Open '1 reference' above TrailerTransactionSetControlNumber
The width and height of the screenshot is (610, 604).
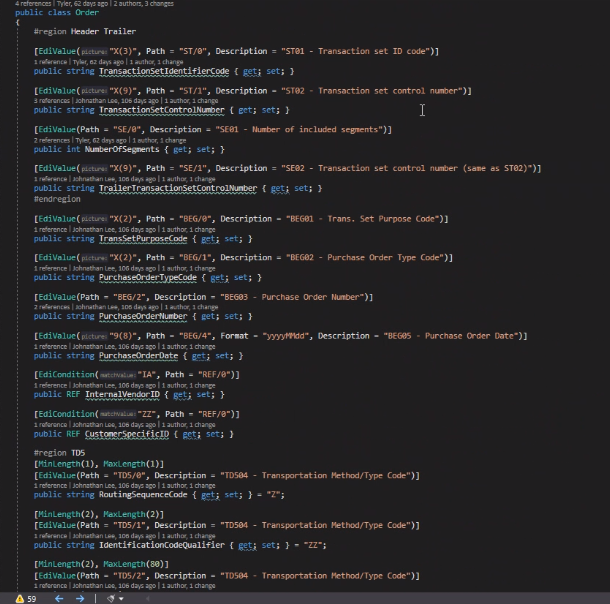point(51,179)
